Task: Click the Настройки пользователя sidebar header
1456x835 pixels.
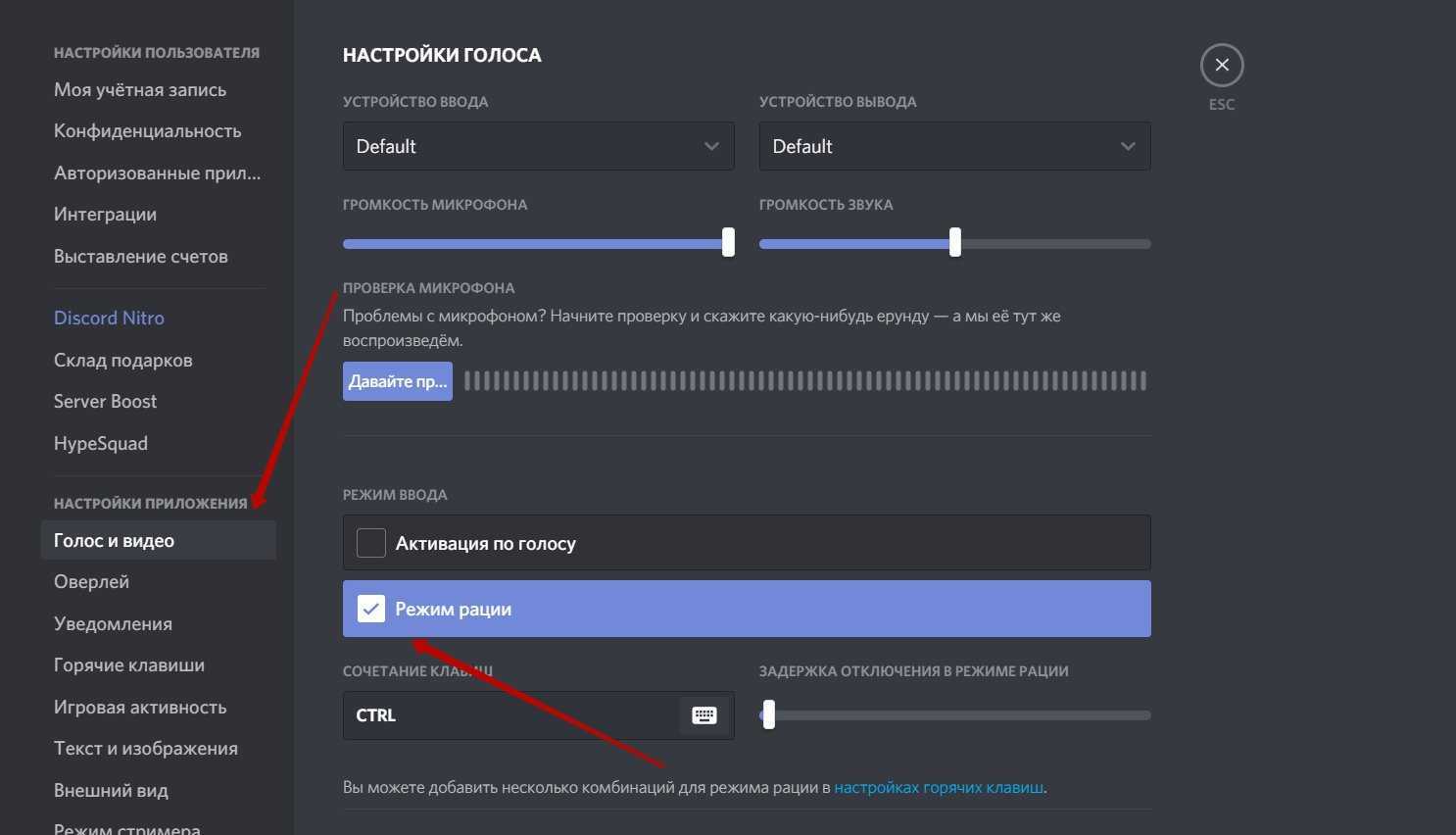Action: pos(157,53)
